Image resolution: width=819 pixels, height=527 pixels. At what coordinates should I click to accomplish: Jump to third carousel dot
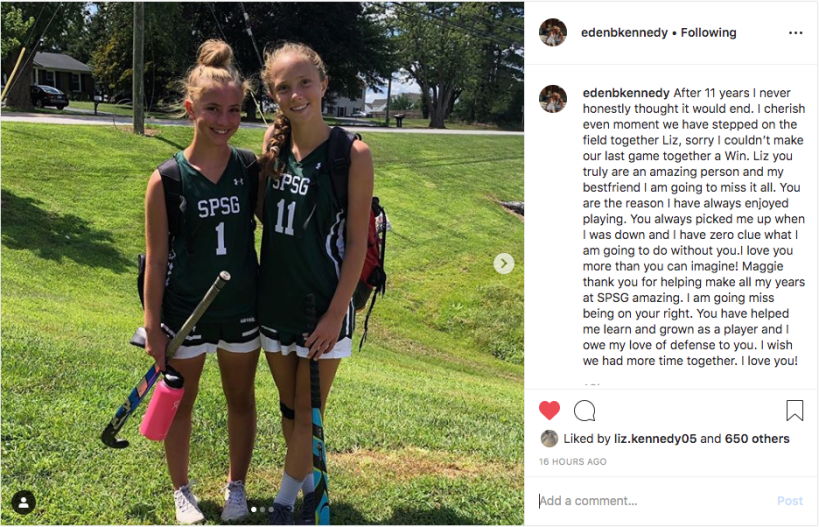tap(271, 509)
